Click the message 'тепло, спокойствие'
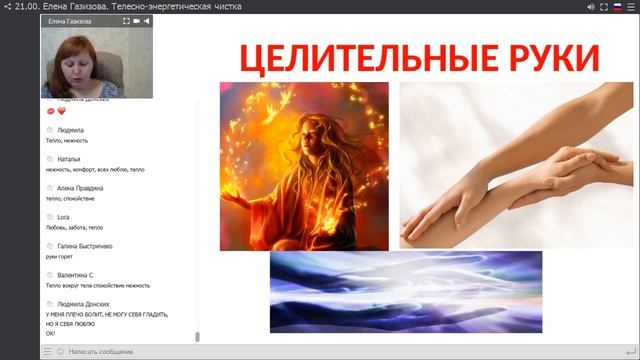 [70, 198]
